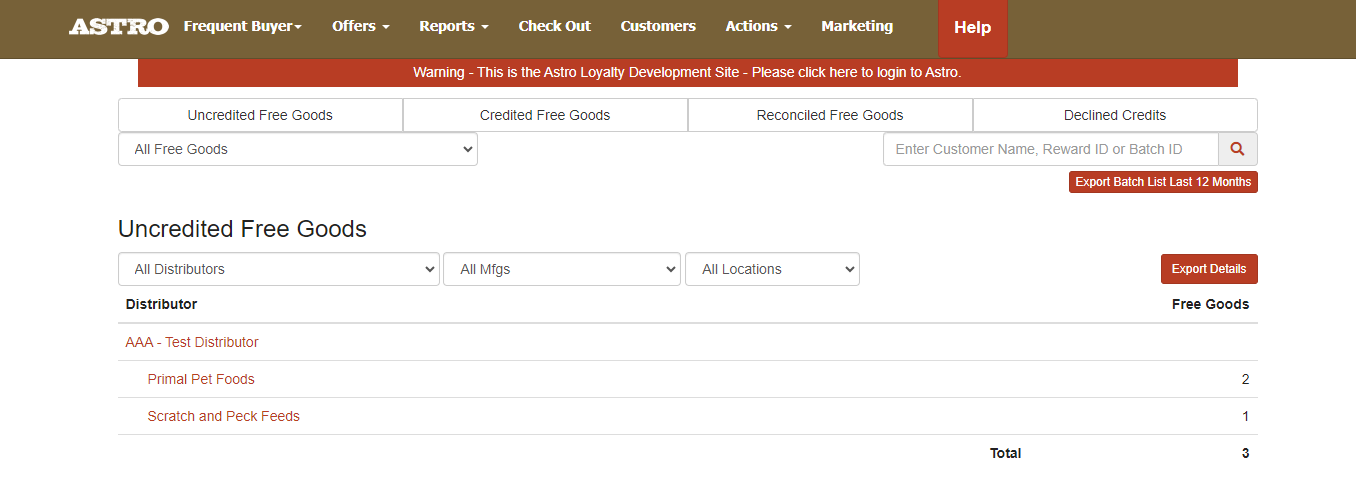
Task: Open the Reports dropdown menu
Action: (453, 27)
